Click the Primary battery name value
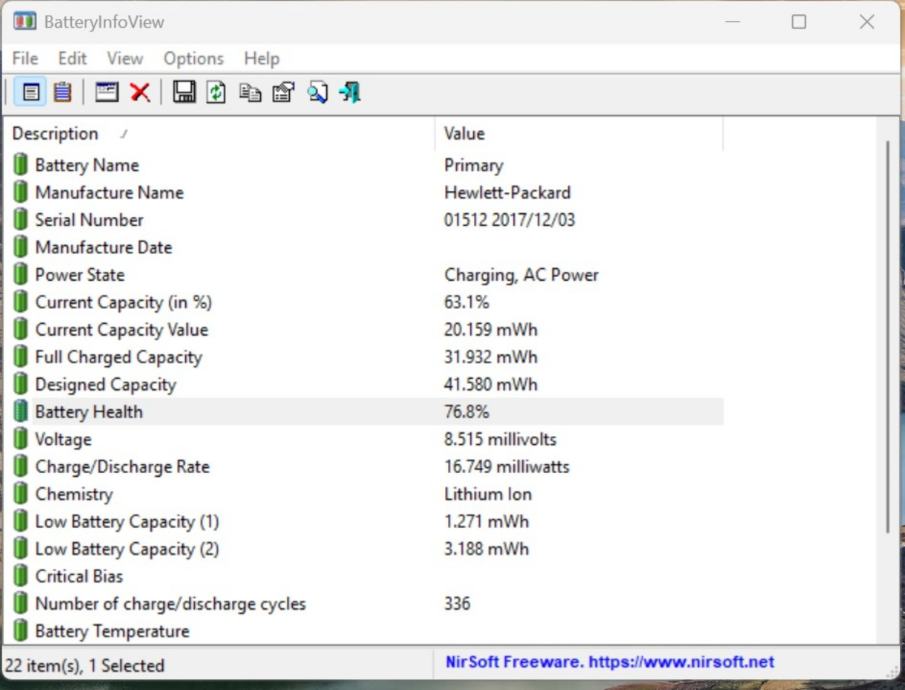The image size is (905, 690). click(473, 165)
